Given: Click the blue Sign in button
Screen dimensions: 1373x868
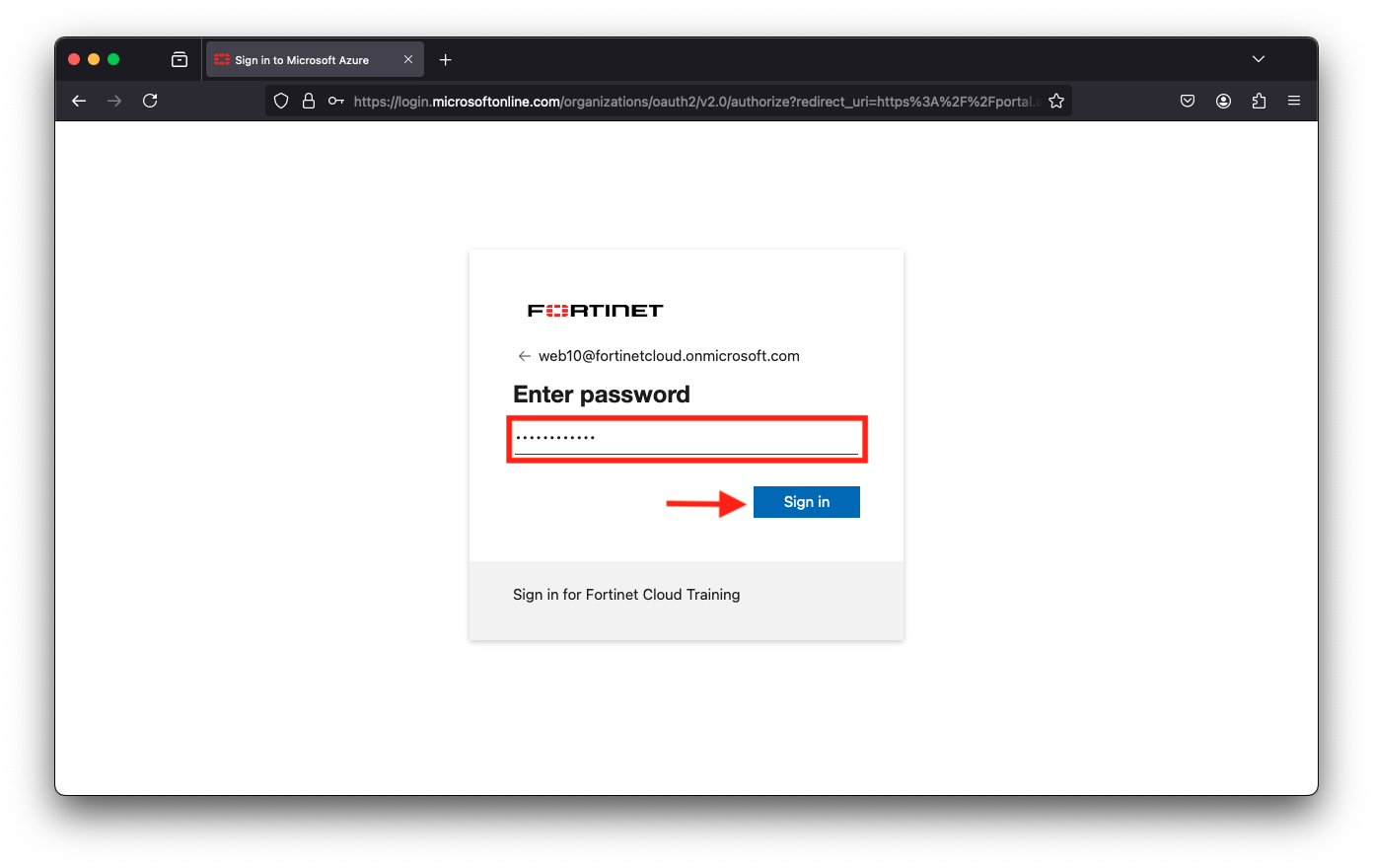Looking at the screenshot, I should 807,502.
